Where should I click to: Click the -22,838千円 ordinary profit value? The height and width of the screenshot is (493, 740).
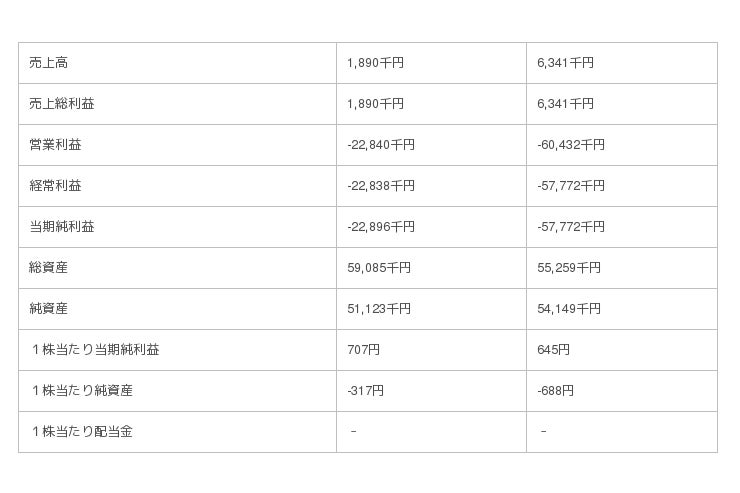(380, 186)
